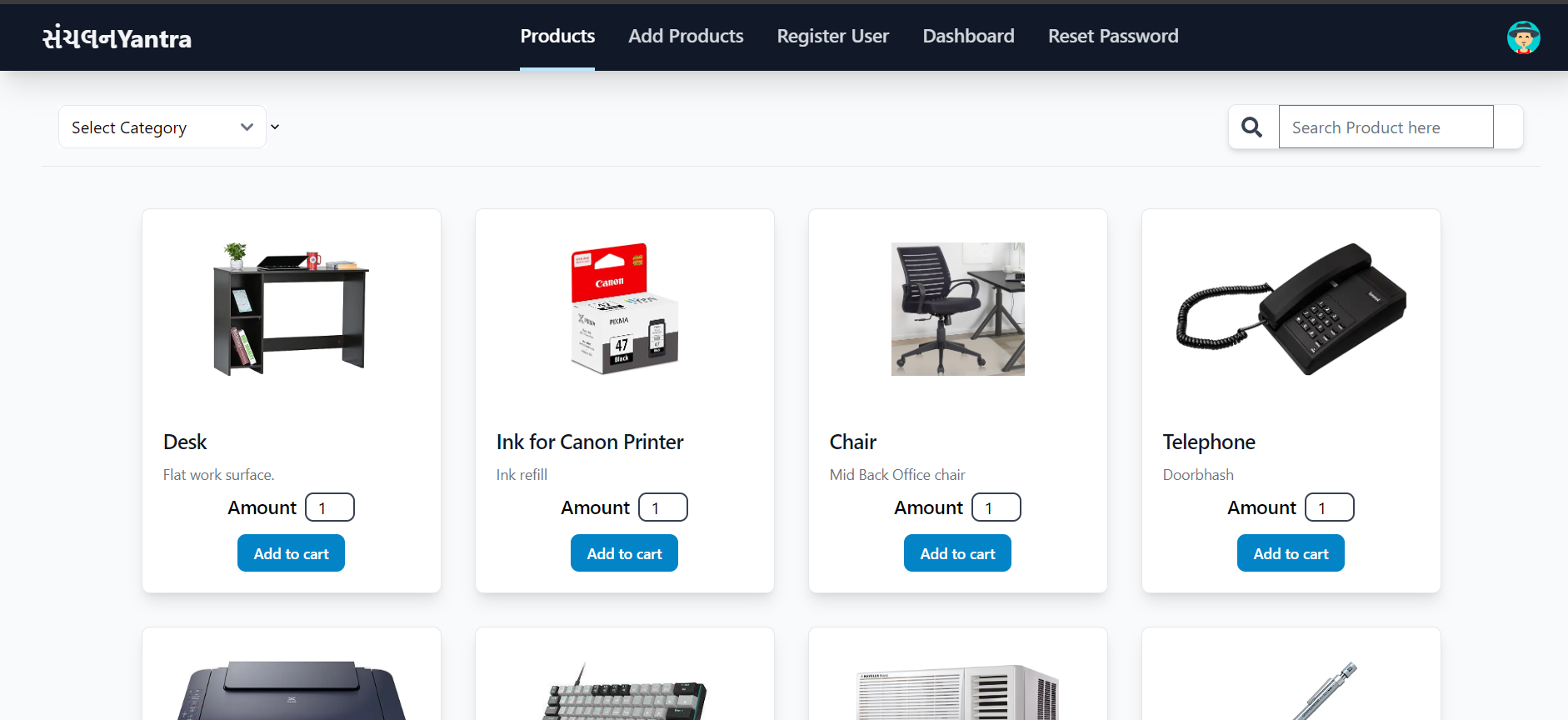
Task: Click the search magnifier icon
Action: pyautogui.click(x=1251, y=127)
